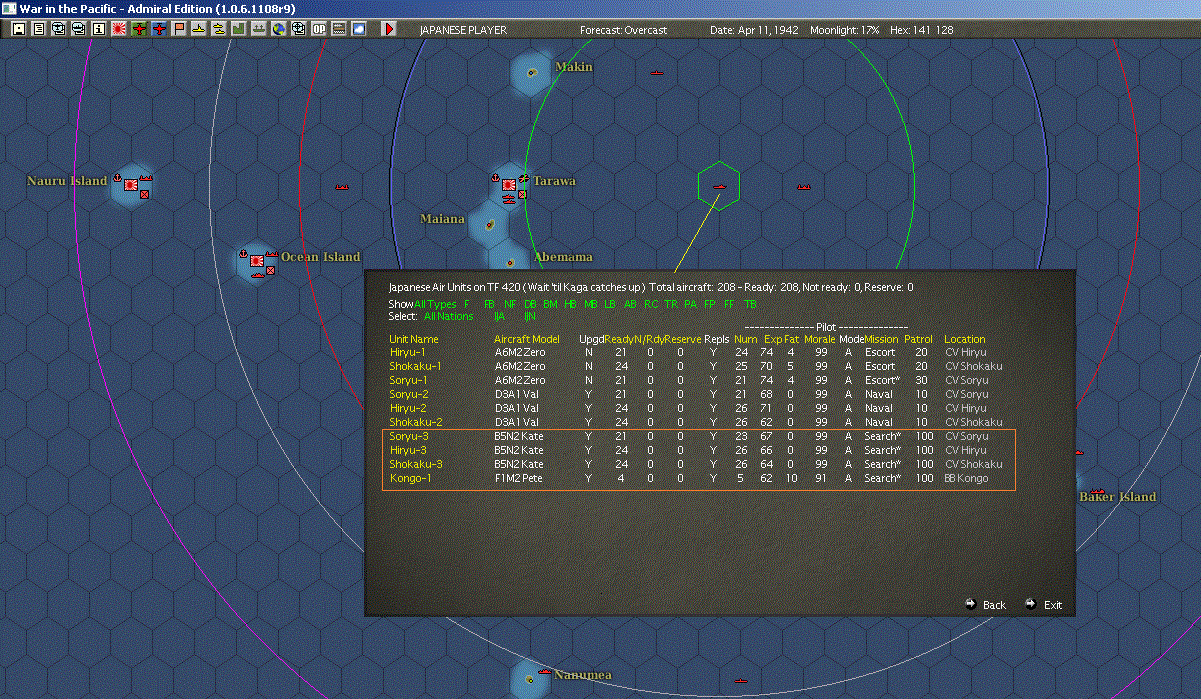Filter by PA patrol type
This screenshot has height=699, width=1201.
point(690,304)
